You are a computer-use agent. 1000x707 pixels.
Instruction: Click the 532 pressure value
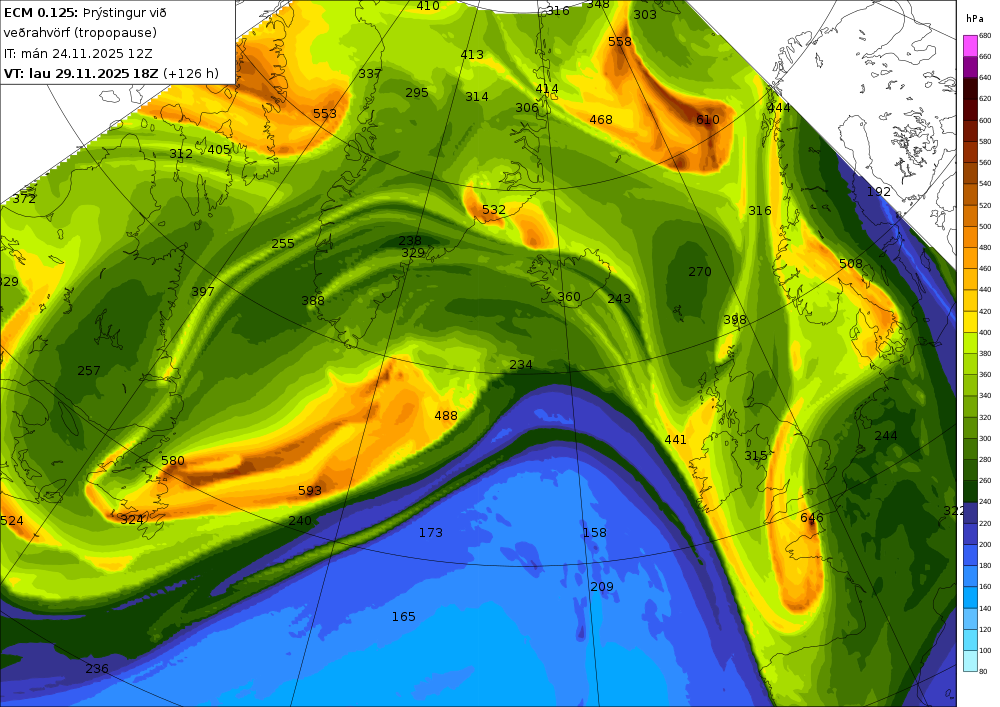point(494,210)
